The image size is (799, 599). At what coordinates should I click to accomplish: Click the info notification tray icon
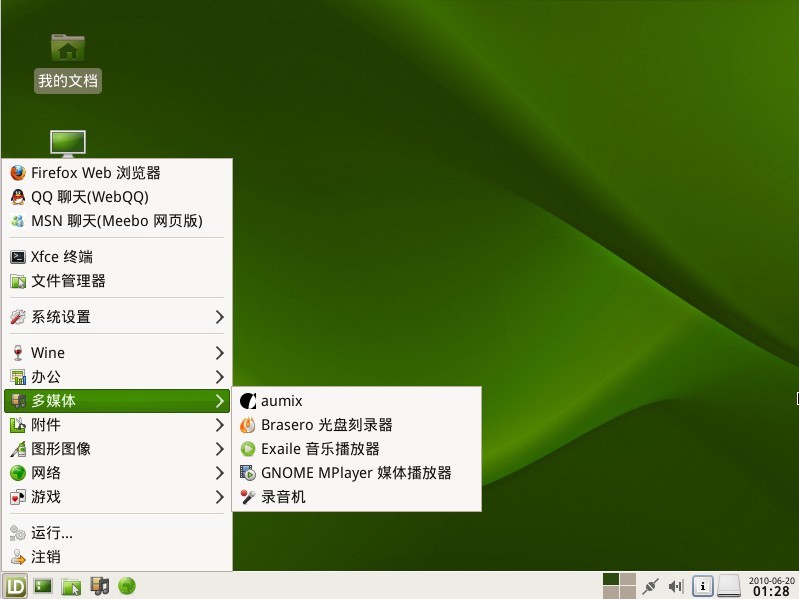click(703, 586)
